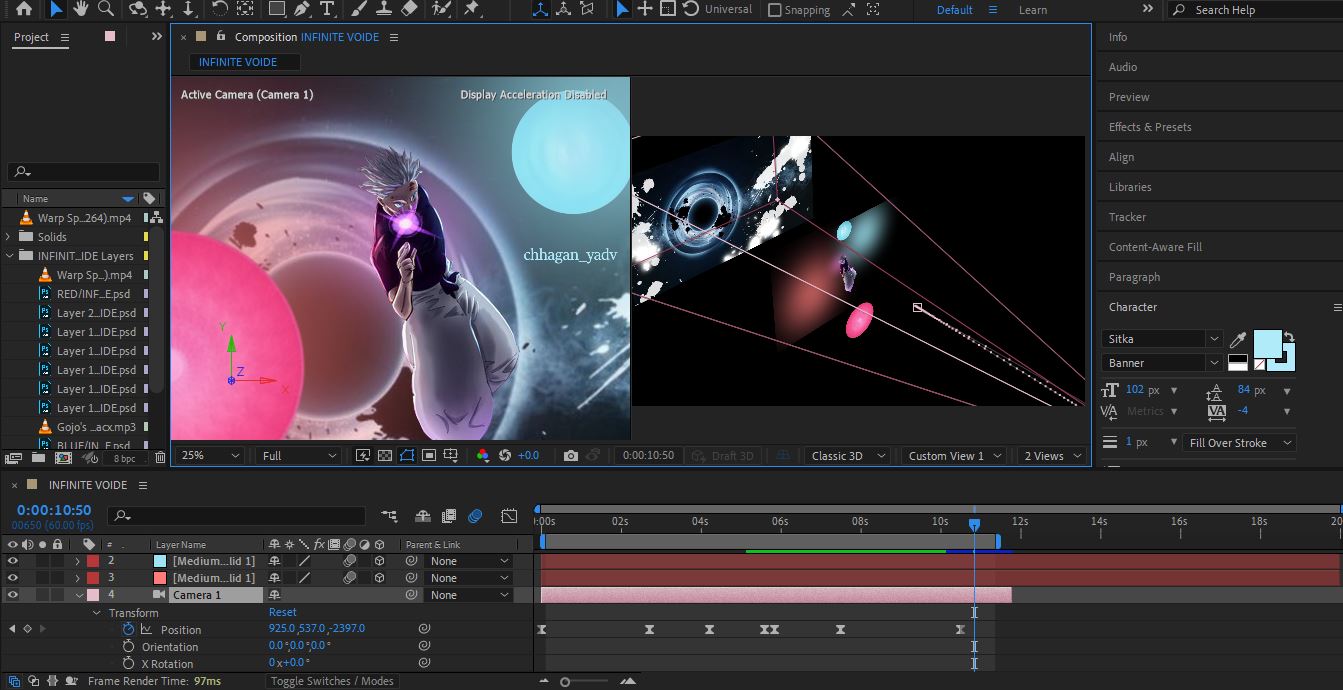The image size is (1343, 690).
Task: Select the Zoom magnifier tool
Action: tap(105, 9)
